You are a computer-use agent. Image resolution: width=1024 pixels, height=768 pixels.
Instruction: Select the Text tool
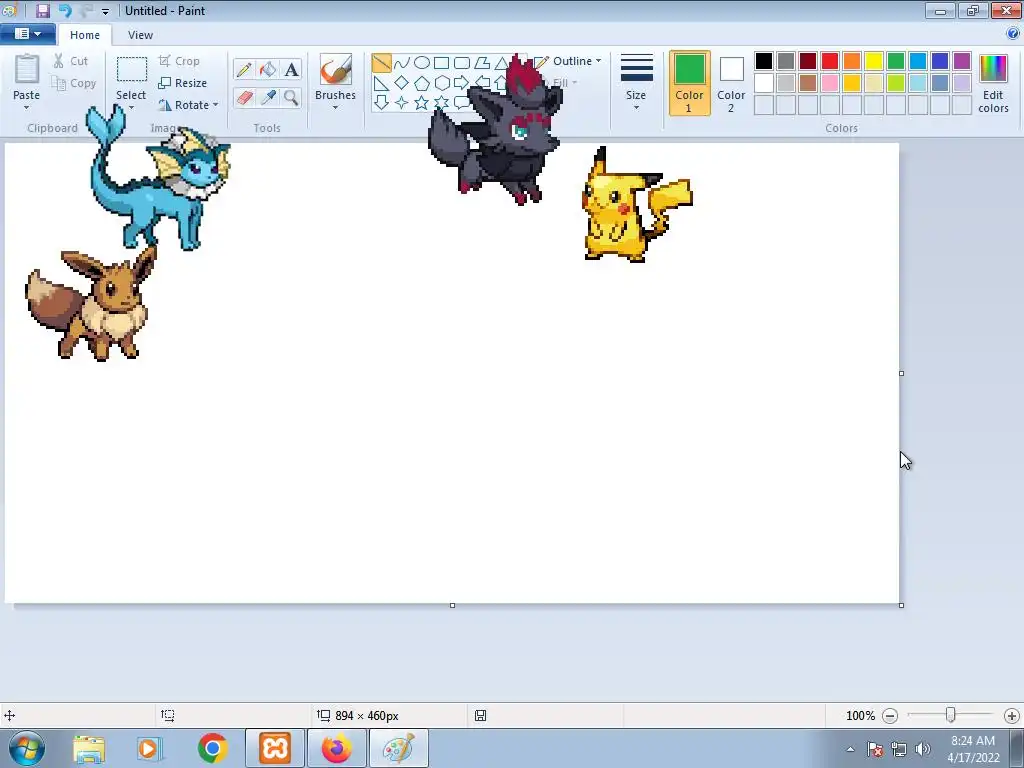291,69
